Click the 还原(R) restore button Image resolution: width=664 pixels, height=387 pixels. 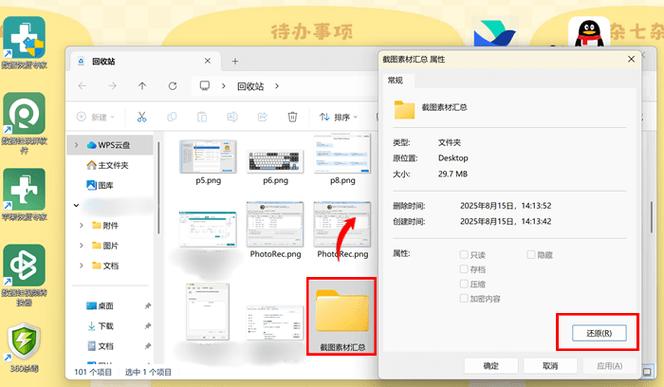pos(599,333)
